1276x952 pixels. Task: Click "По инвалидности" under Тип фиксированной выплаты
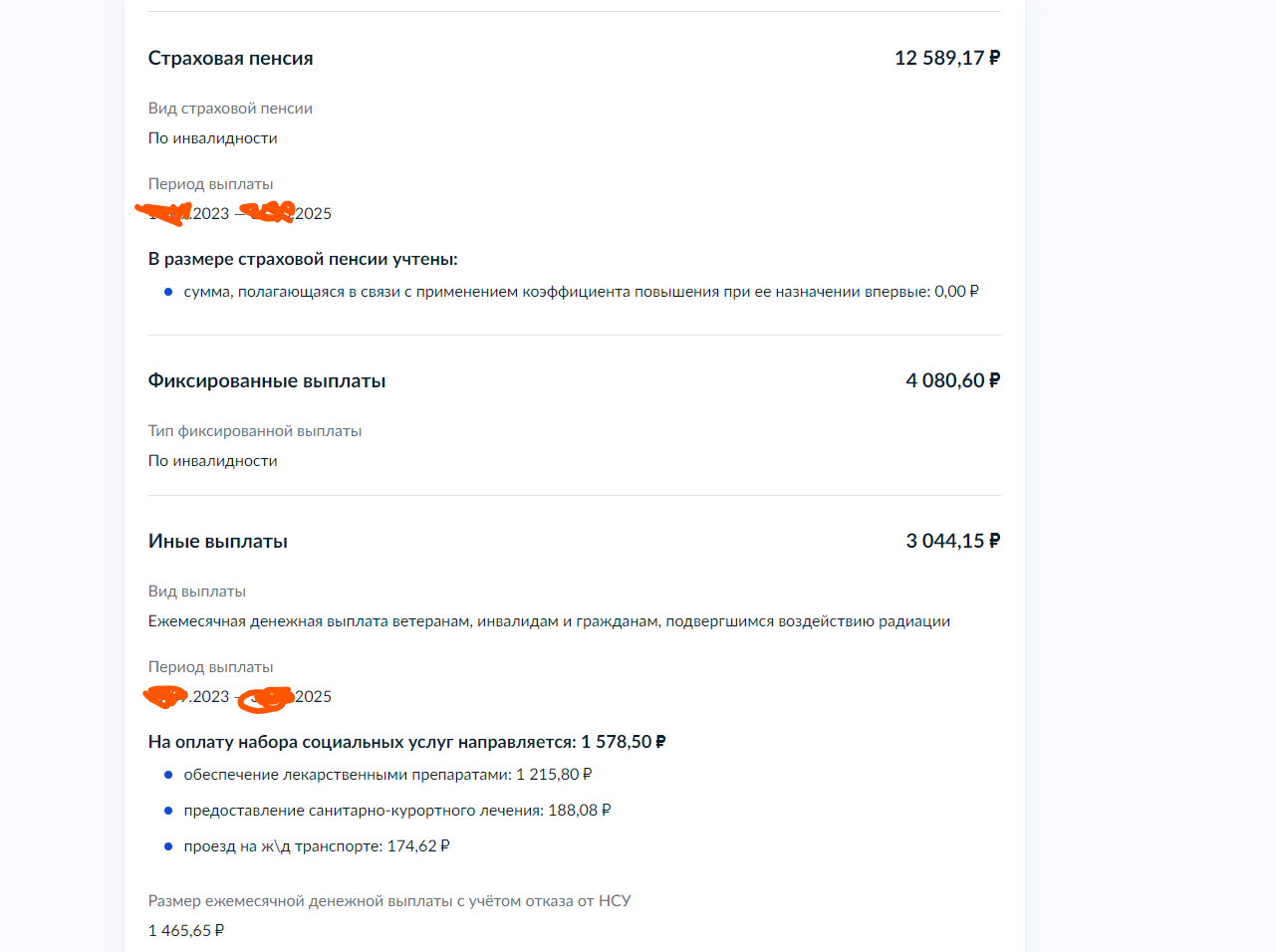212,461
